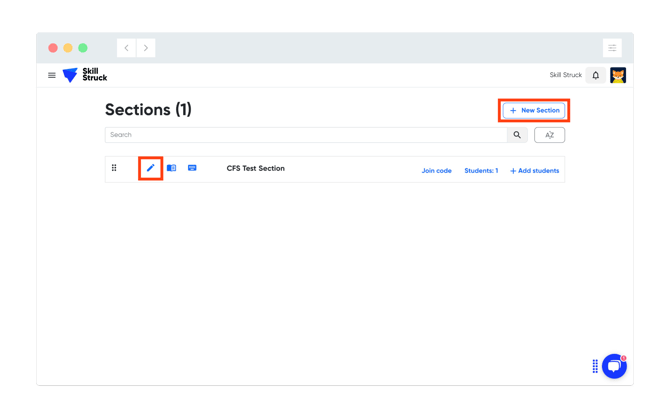The height and width of the screenshot is (418, 670).
Task: Click the New Section button
Action: tap(535, 110)
